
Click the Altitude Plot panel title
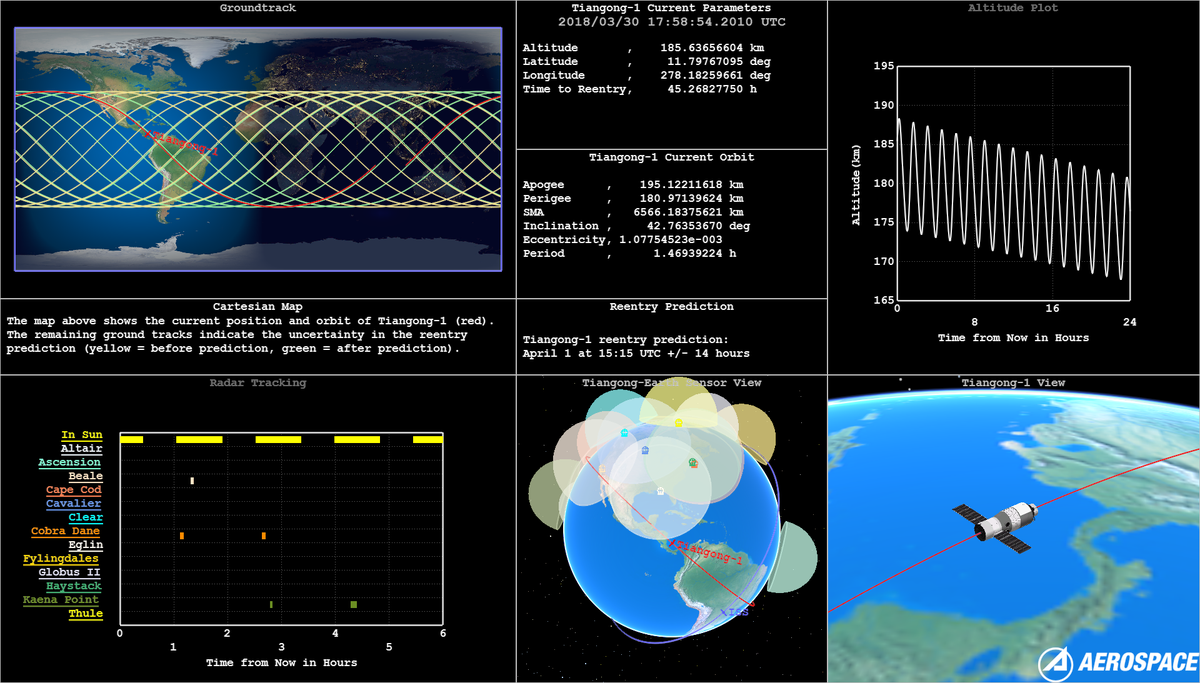[x=1013, y=8]
